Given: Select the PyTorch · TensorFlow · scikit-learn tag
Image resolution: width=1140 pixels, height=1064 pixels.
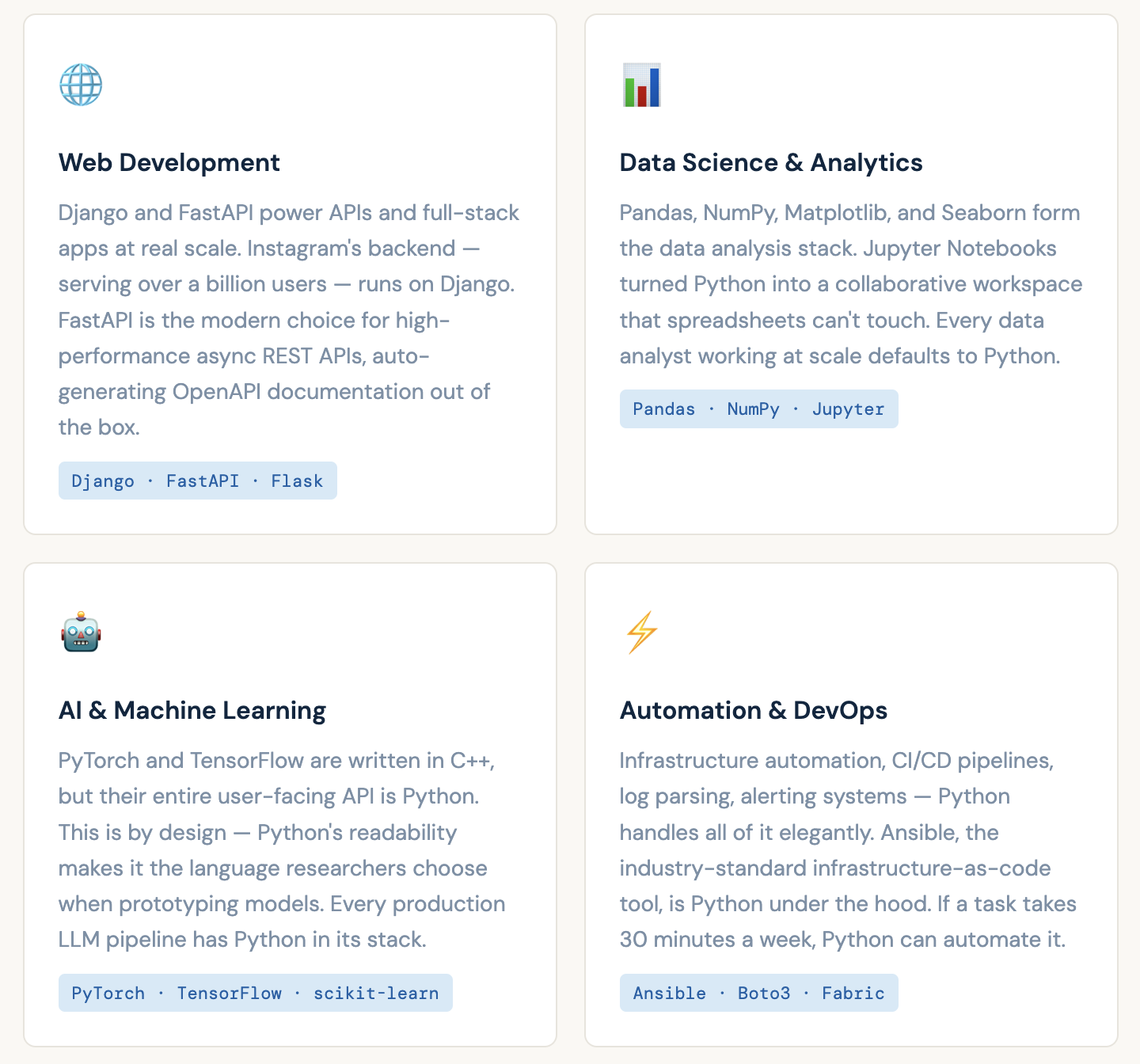Looking at the screenshot, I should click(x=255, y=993).
